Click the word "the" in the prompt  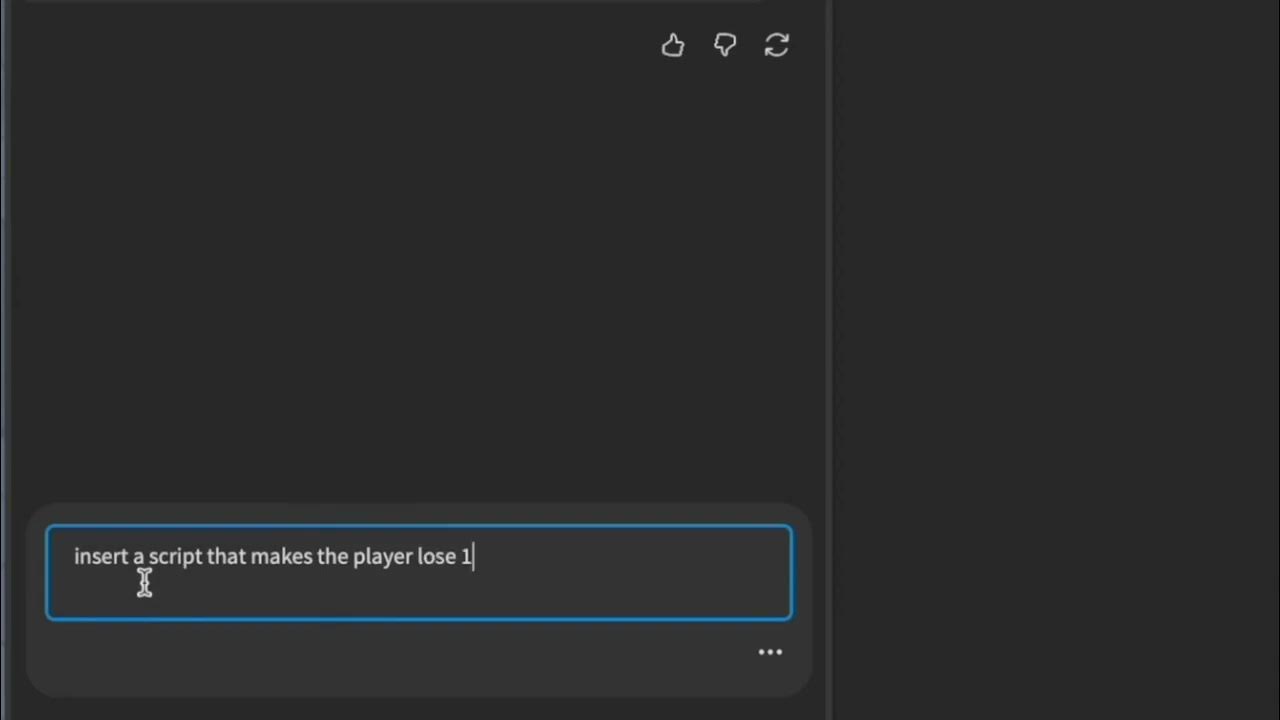332,556
